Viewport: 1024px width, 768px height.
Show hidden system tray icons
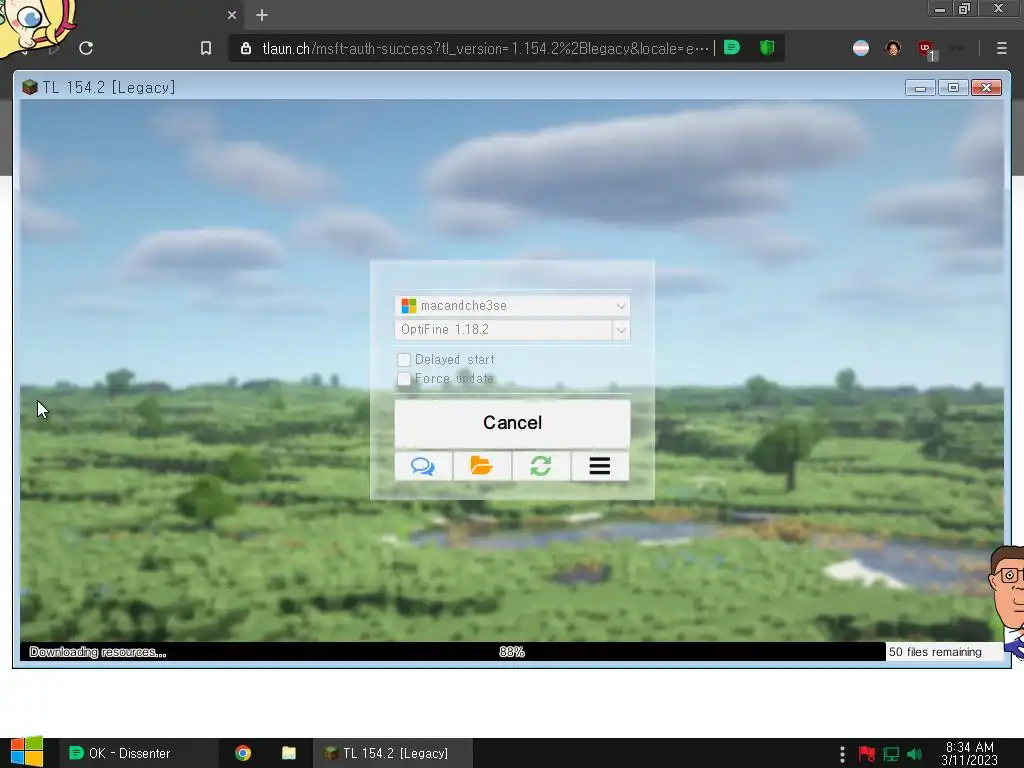[x=842, y=754]
